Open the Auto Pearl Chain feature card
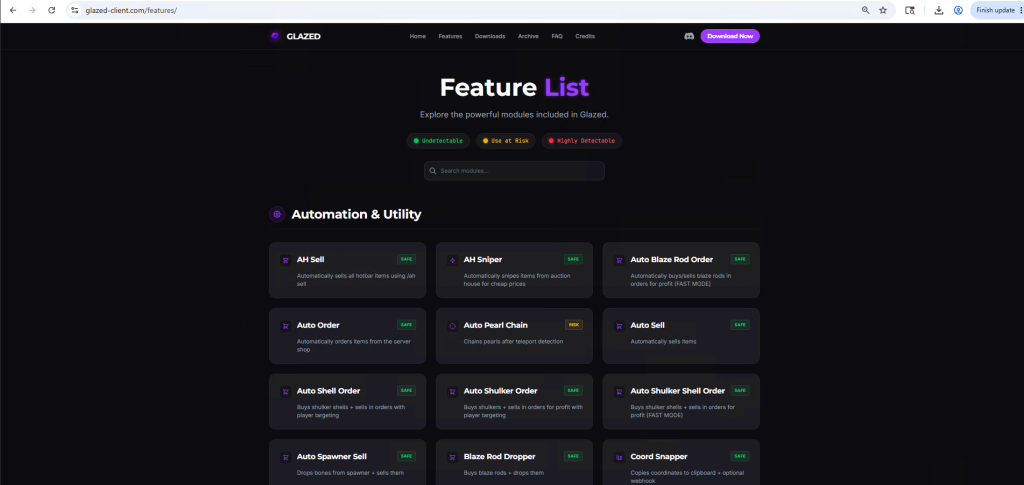1024x485 pixels. 514,336
